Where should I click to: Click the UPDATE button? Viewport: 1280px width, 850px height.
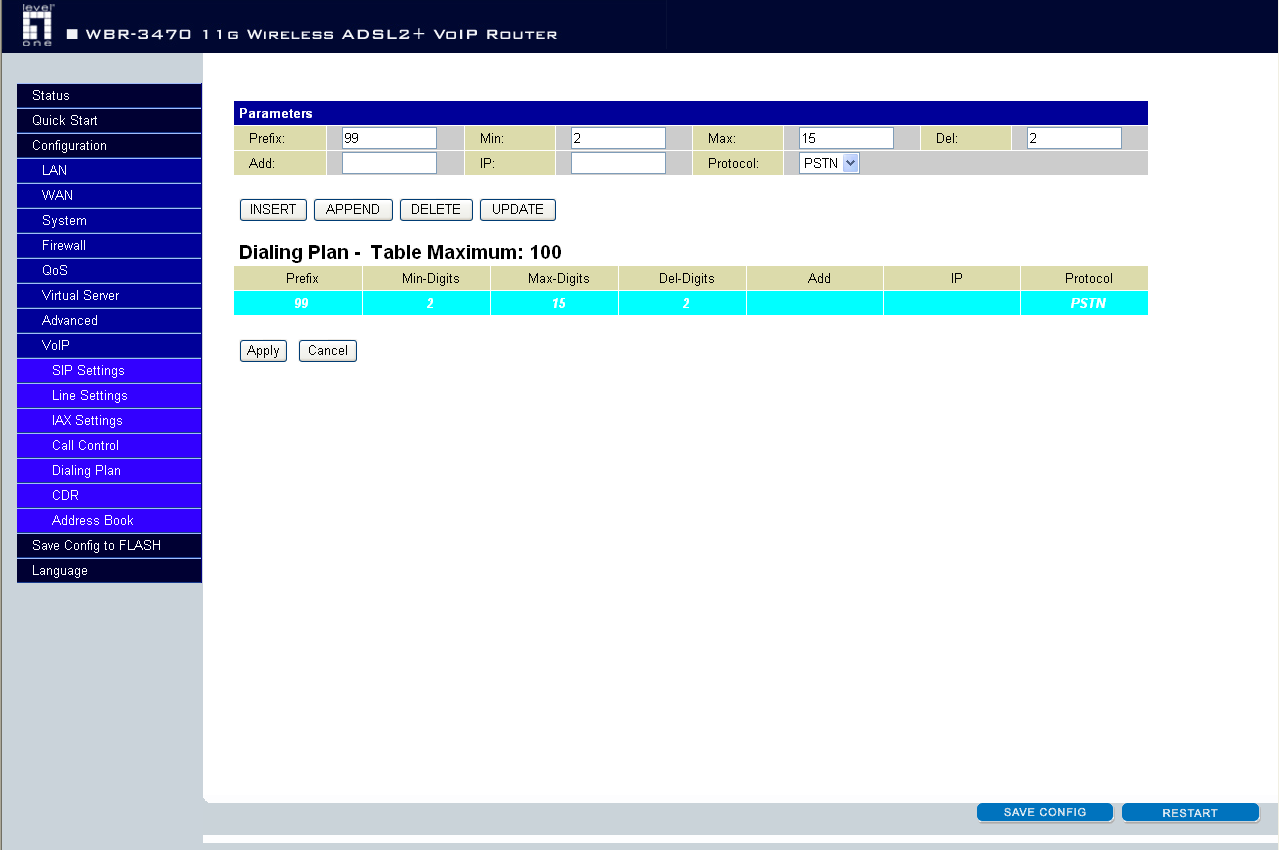click(518, 210)
